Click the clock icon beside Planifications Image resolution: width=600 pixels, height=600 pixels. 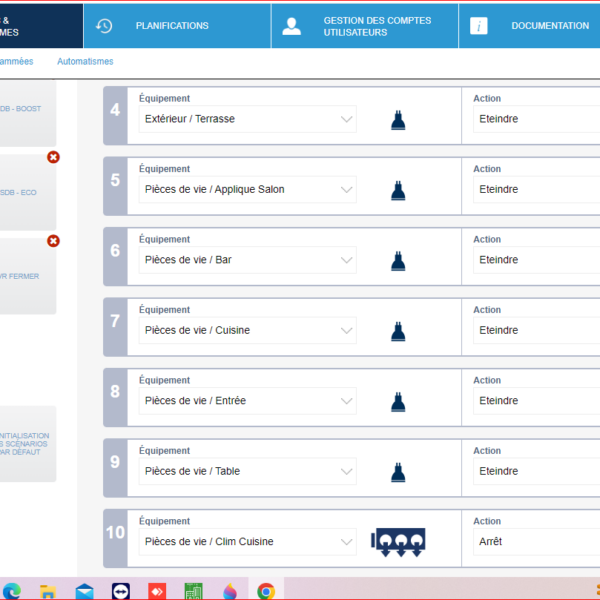pyautogui.click(x=104, y=26)
